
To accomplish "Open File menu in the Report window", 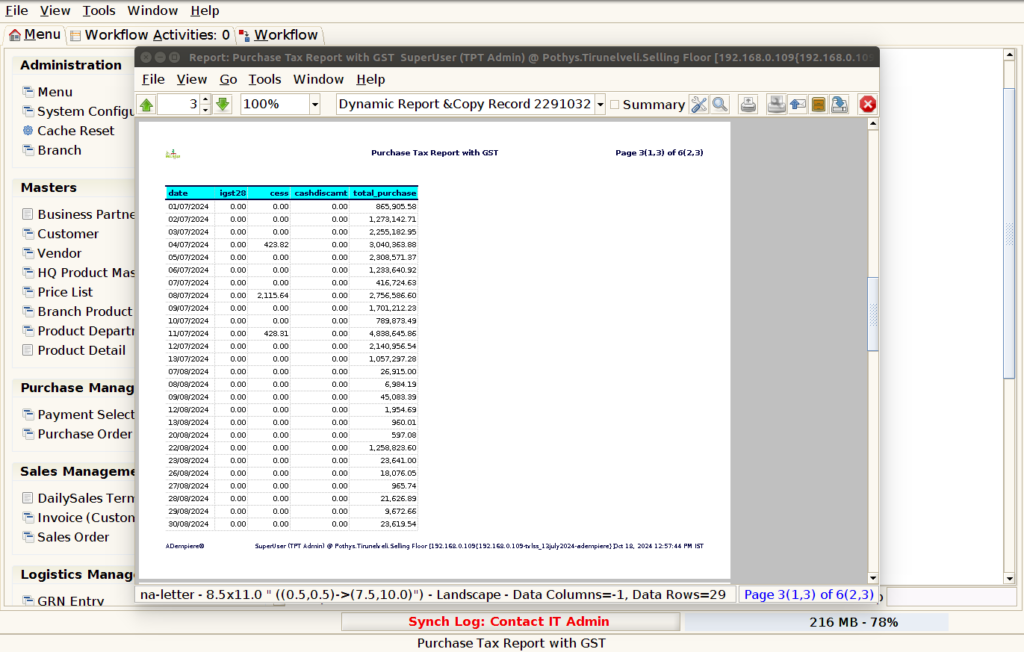I will pos(153,79).
